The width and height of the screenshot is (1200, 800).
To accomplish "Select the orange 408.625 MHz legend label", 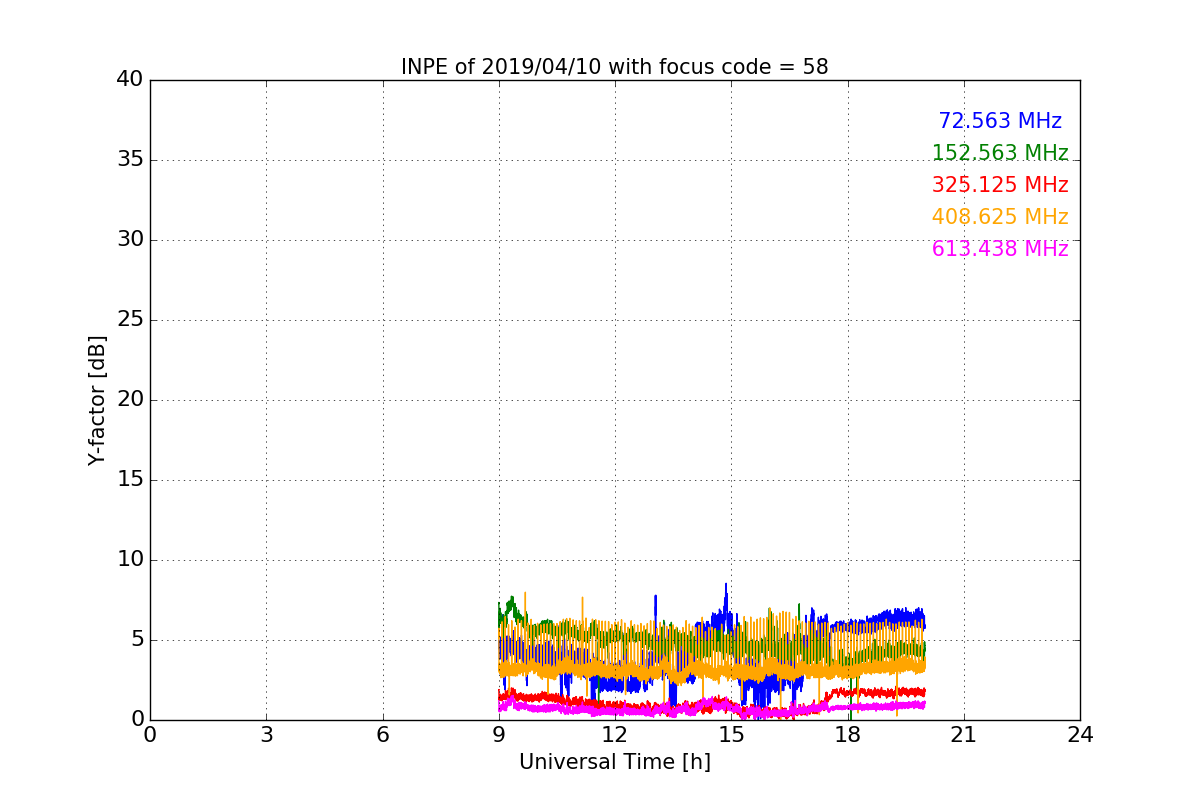I will click(1000, 217).
